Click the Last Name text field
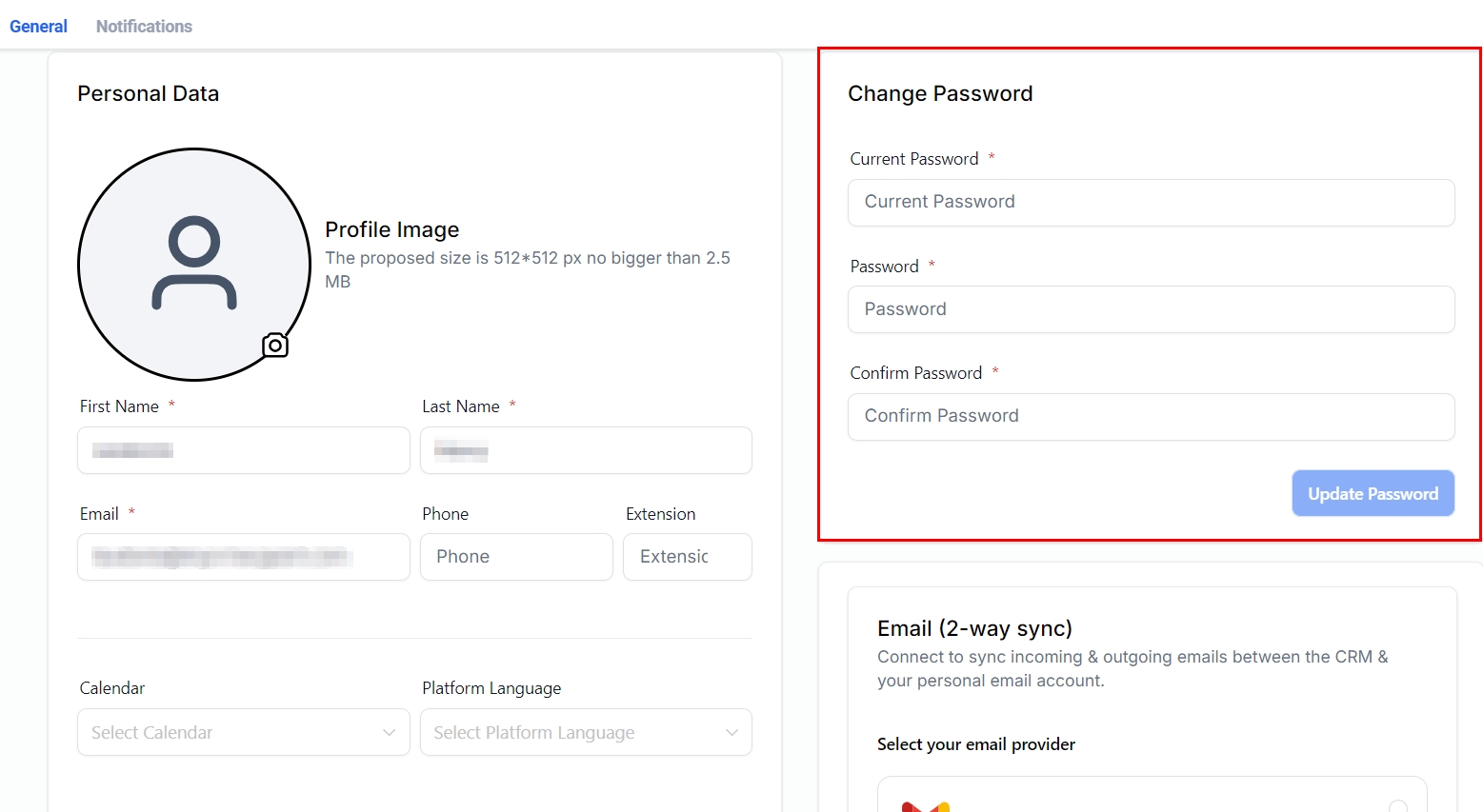1483x812 pixels. (586, 450)
